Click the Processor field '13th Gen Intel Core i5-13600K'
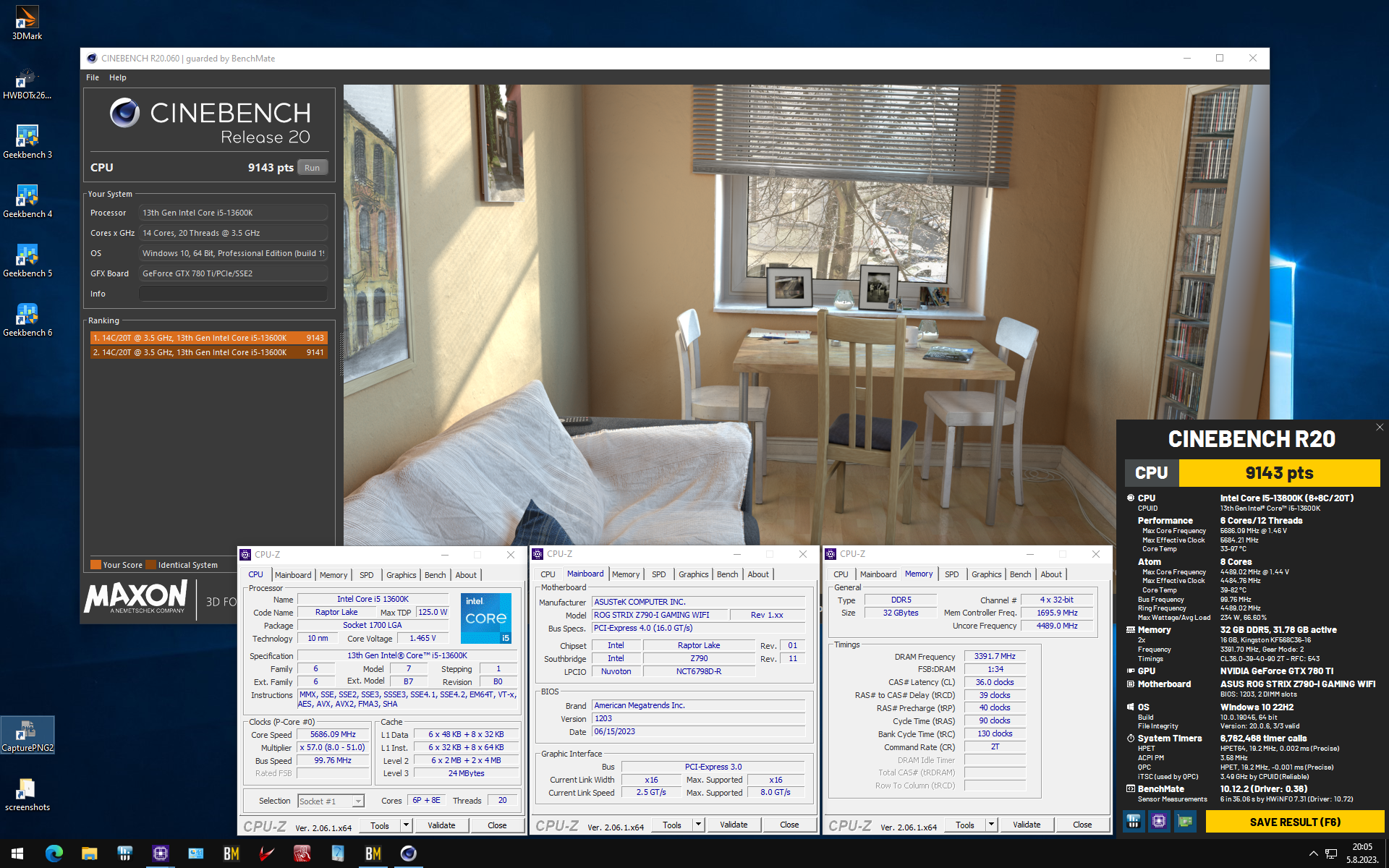The height and width of the screenshot is (868, 1389). click(233, 213)
